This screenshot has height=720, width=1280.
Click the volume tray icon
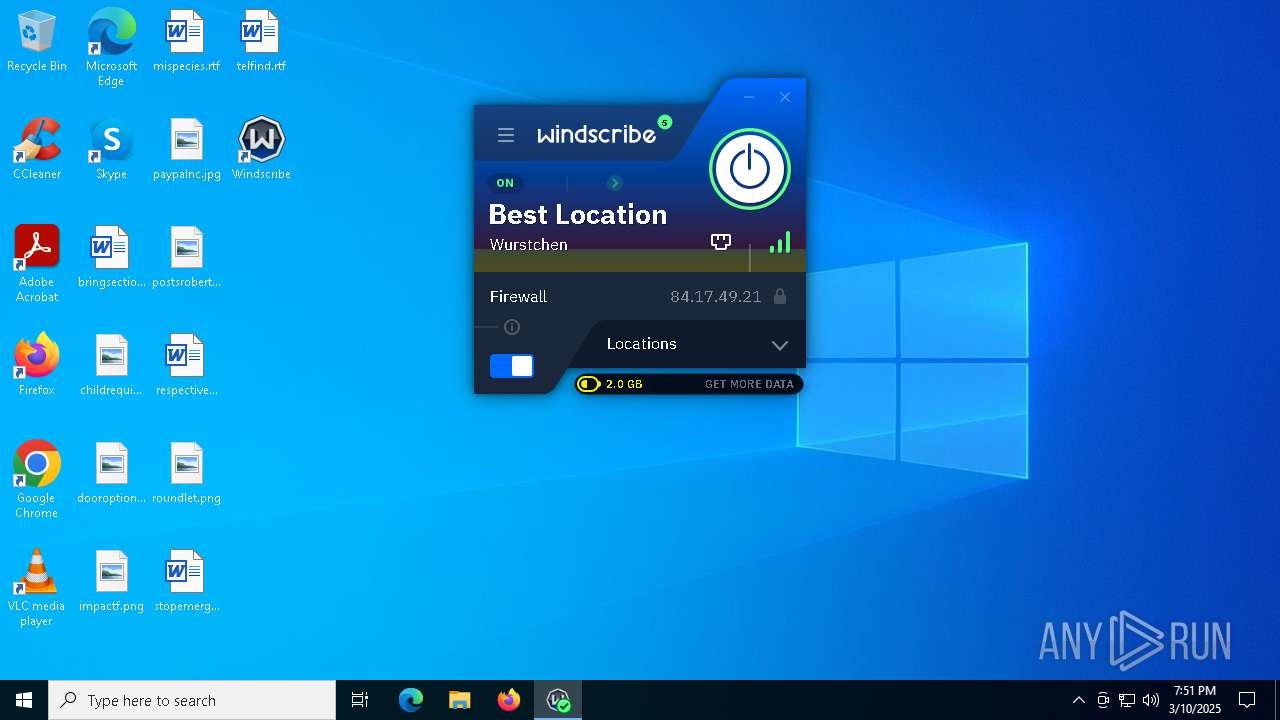(1151, 700)
